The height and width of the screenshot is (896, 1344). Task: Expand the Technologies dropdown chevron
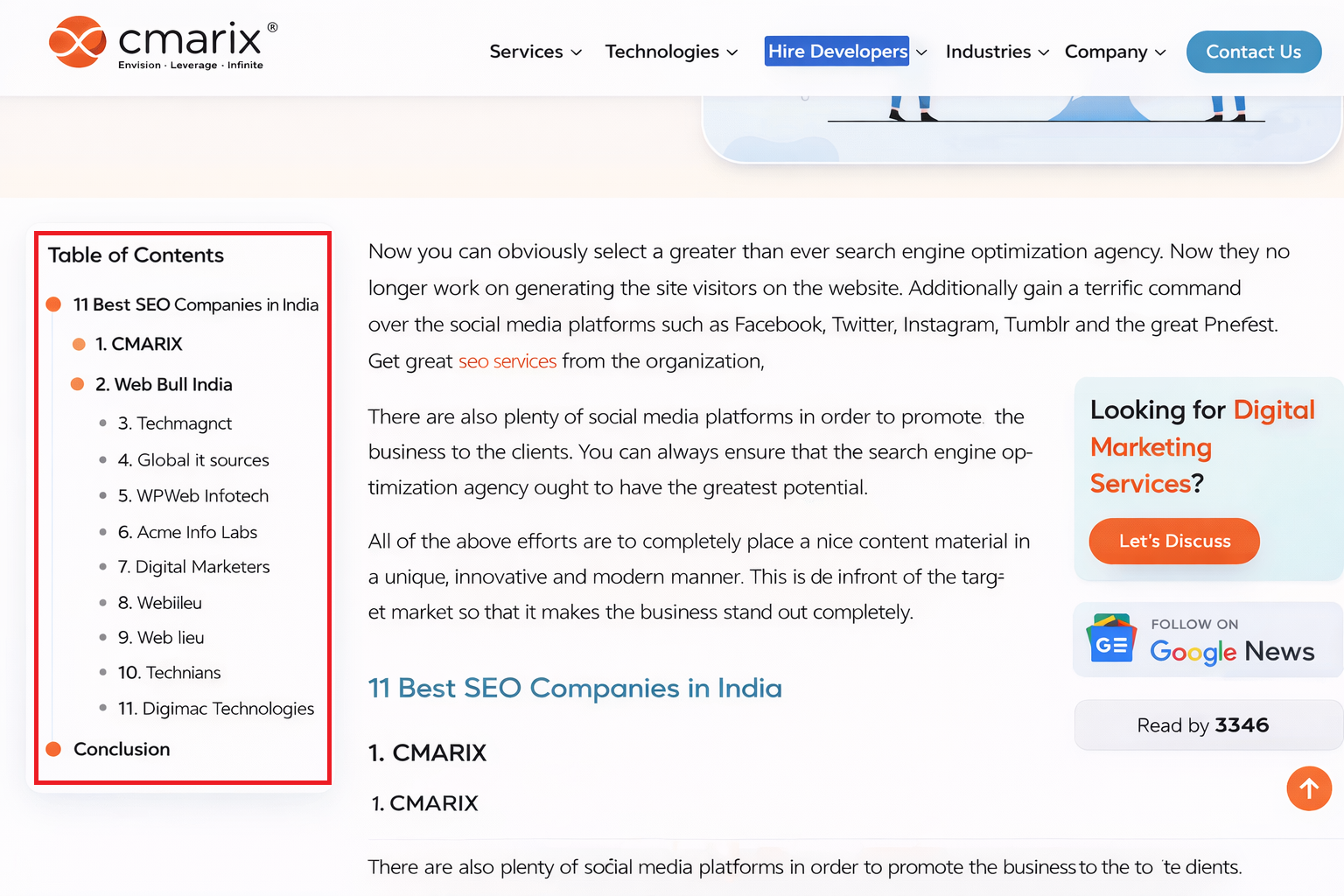[732, 52]
